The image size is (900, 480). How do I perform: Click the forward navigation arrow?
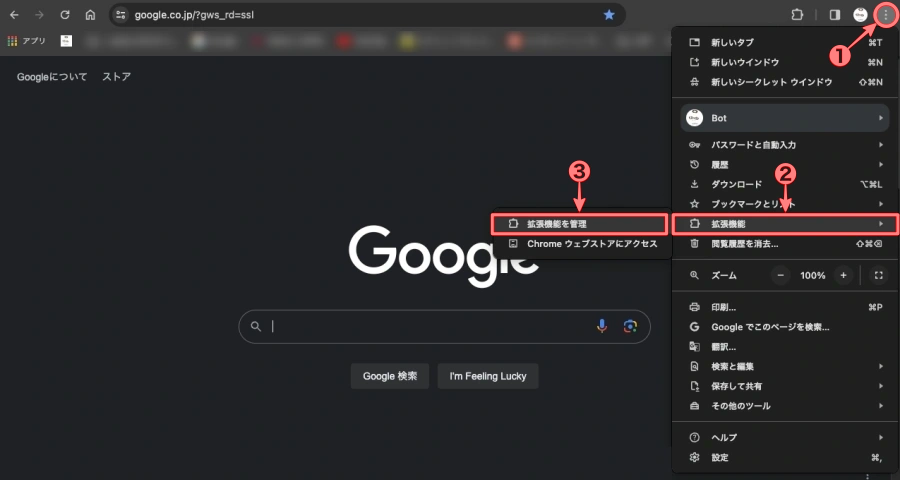[x=40, y=15]
